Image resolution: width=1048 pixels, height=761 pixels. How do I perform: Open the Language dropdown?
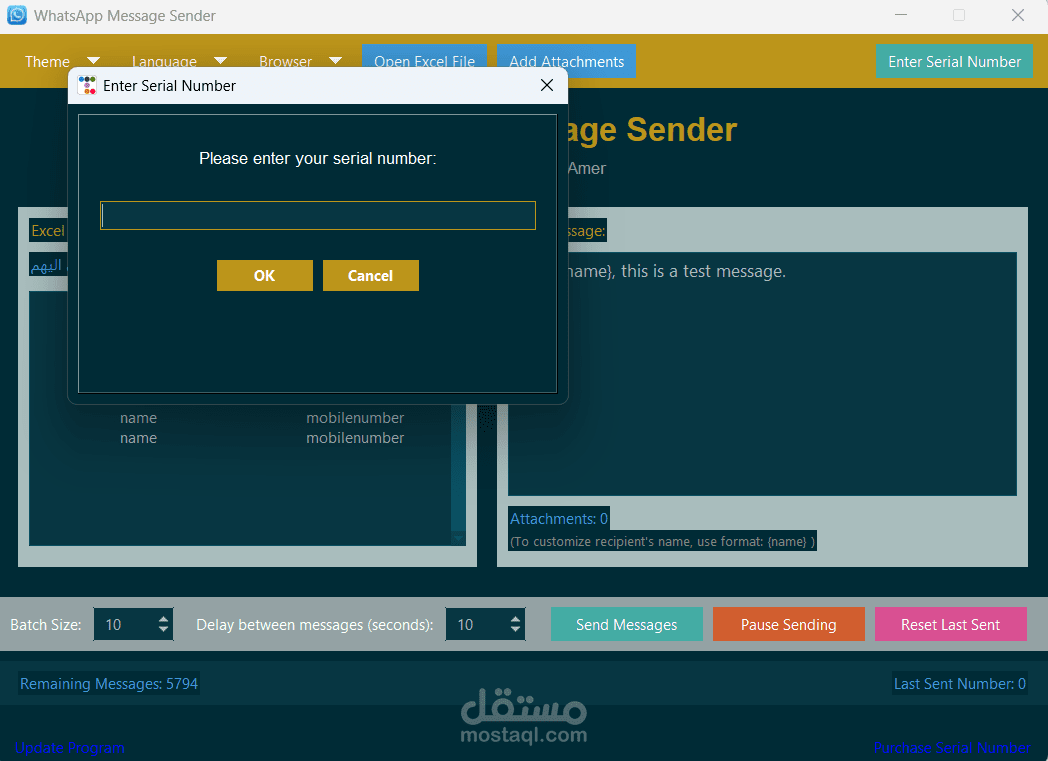(179, 61)
